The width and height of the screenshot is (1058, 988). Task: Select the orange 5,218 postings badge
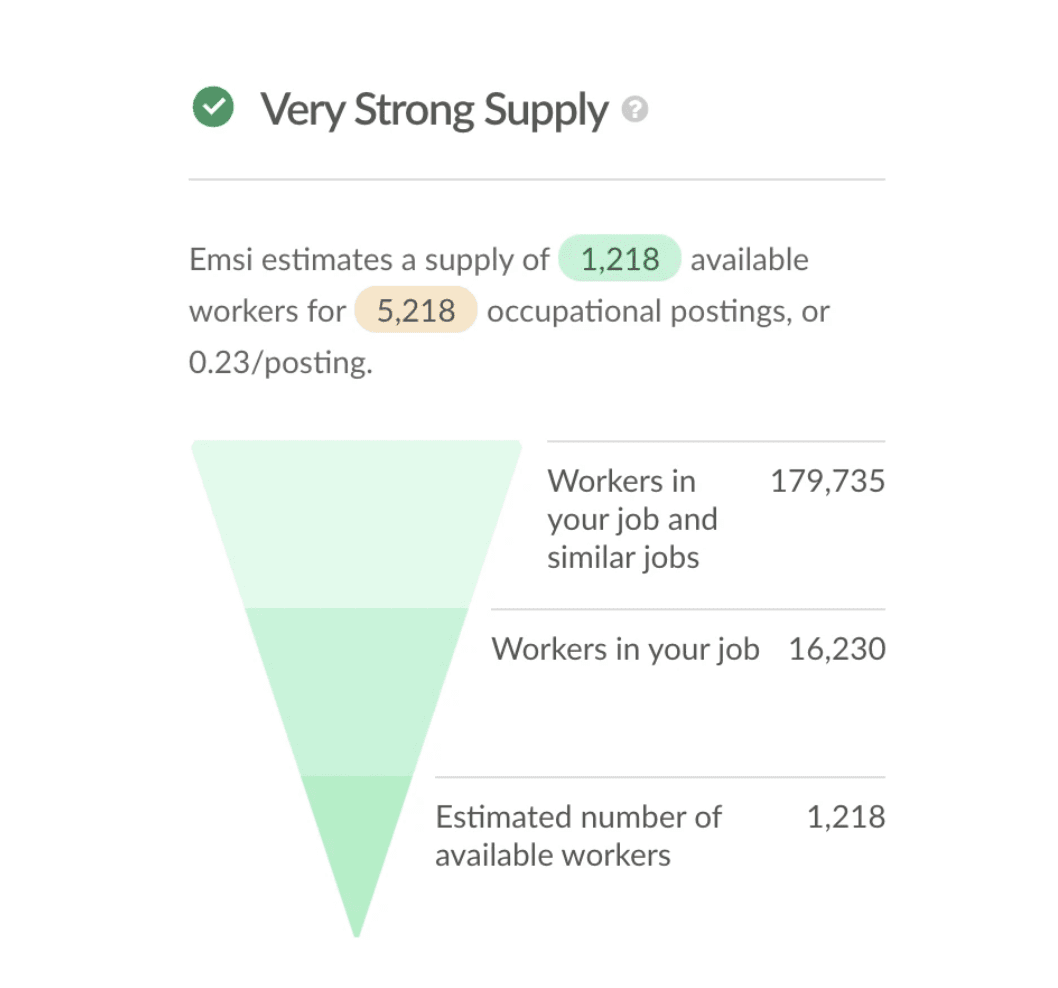pos(416,310)
